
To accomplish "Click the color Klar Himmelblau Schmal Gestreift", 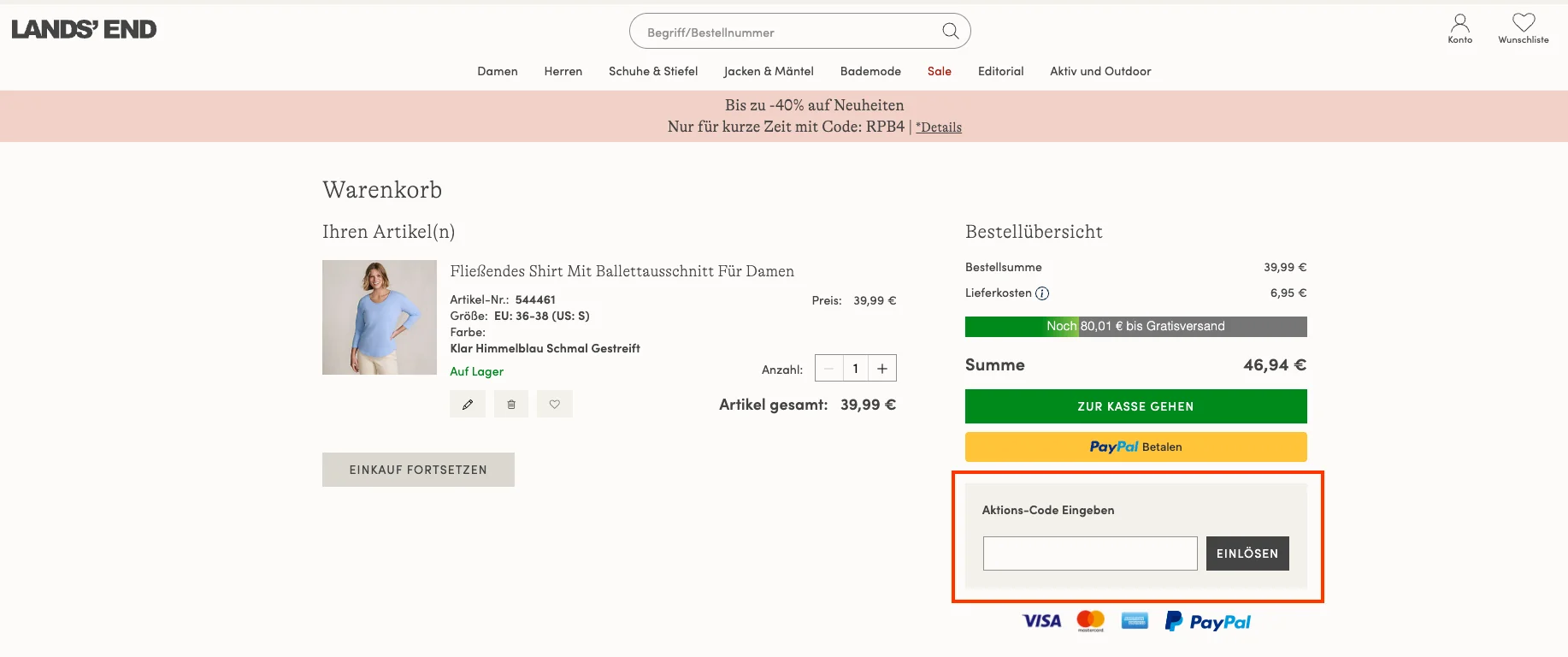I will [545, 348].
